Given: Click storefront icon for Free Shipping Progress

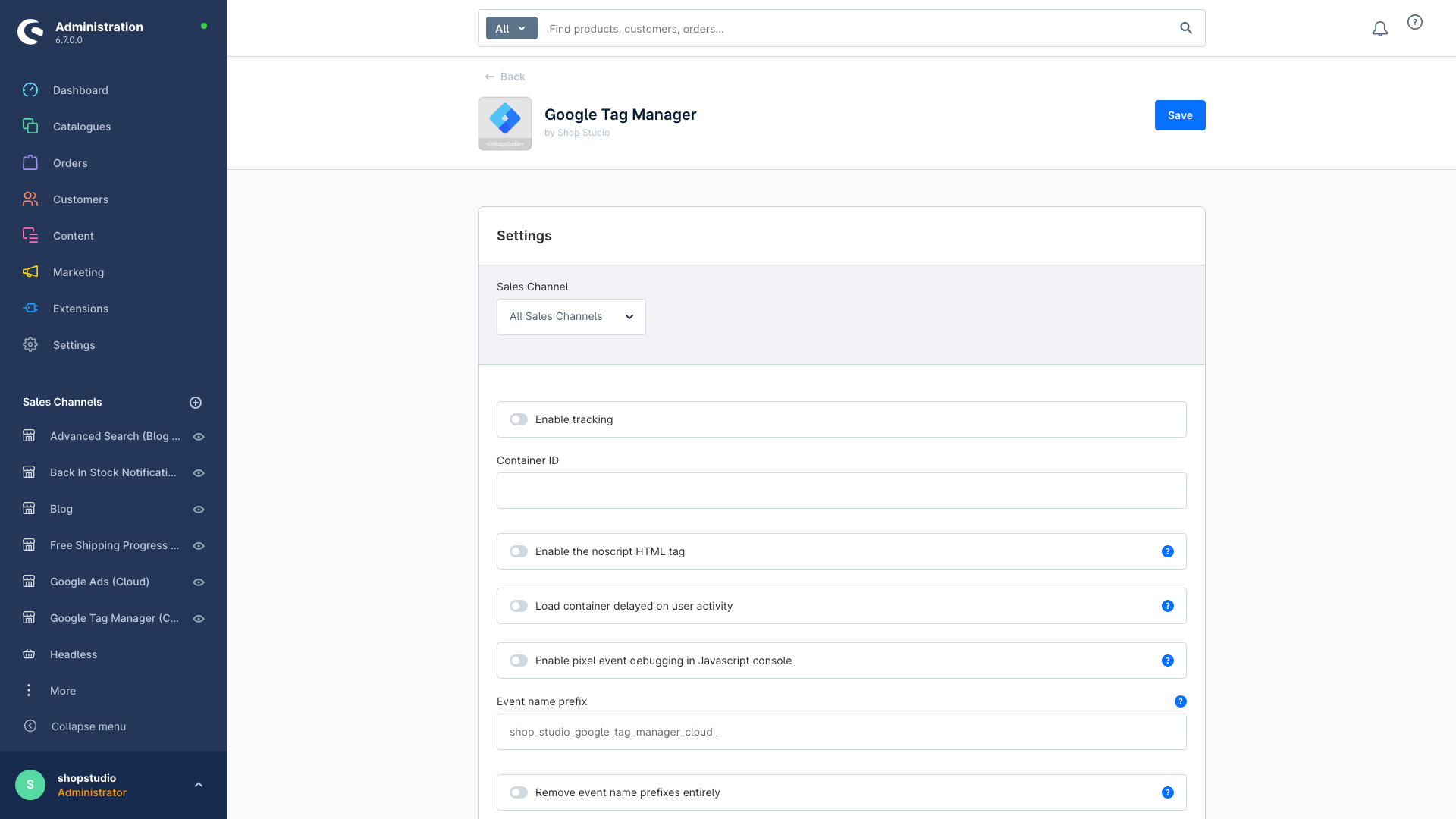Looking at the screenshot, I should pyautogui.click(x=29, y=545).
